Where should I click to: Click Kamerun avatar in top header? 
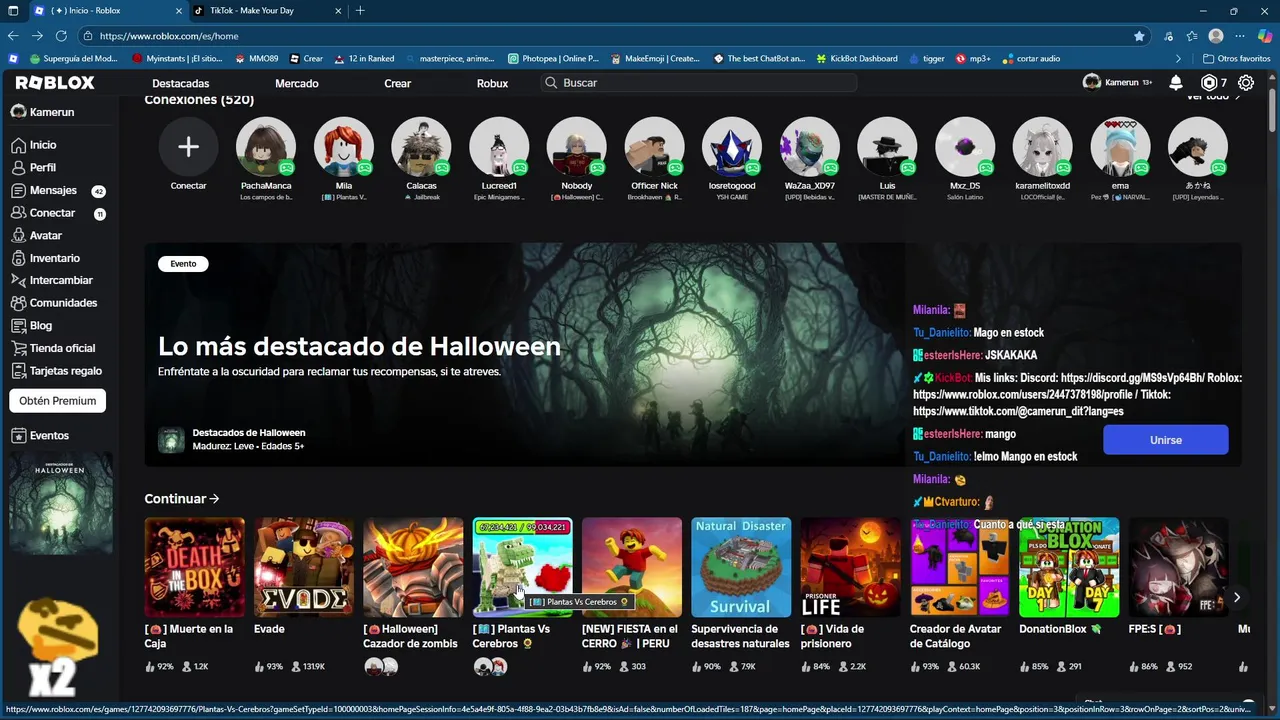pyautogui.click(x=1092, y=82)
